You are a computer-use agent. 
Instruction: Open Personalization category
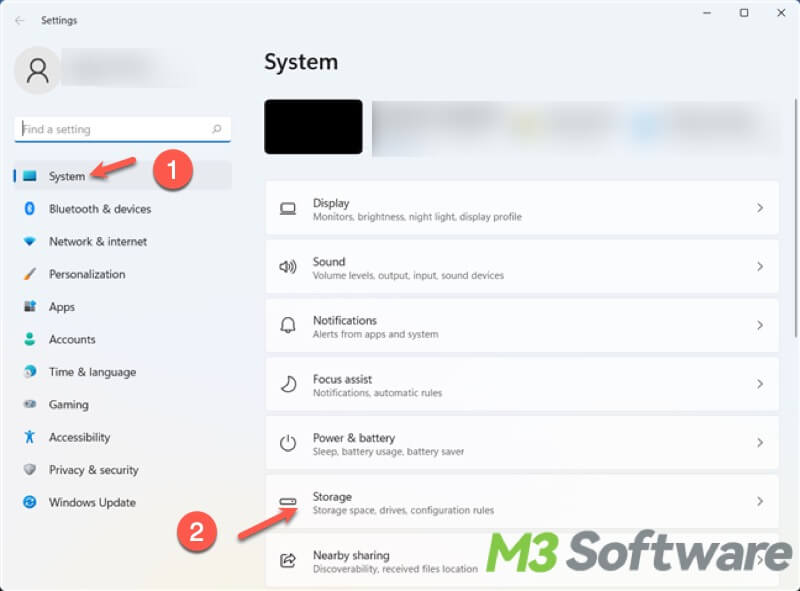click(122, 274)
